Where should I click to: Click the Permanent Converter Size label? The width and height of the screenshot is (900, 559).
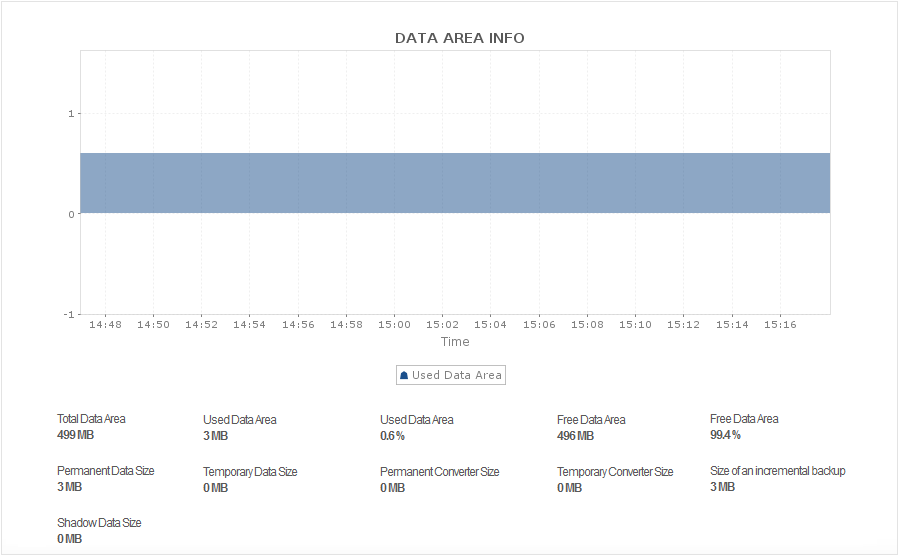[439, 472]
